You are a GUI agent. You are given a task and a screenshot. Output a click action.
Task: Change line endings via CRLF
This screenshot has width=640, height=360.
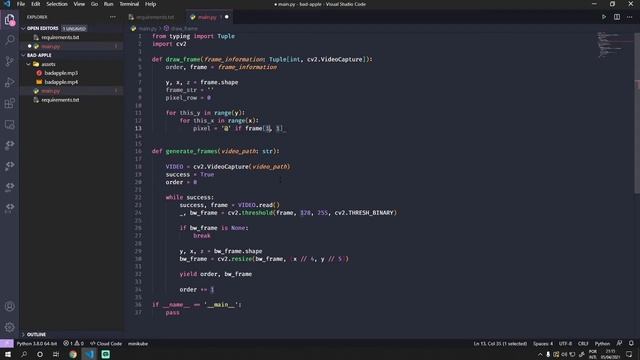coord(583,344)
